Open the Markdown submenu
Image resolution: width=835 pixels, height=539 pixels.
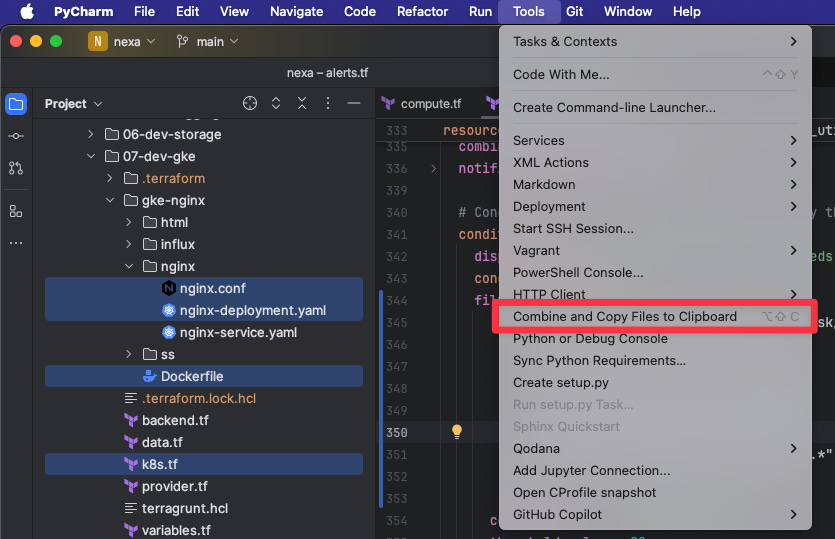(x=655, y=185)
